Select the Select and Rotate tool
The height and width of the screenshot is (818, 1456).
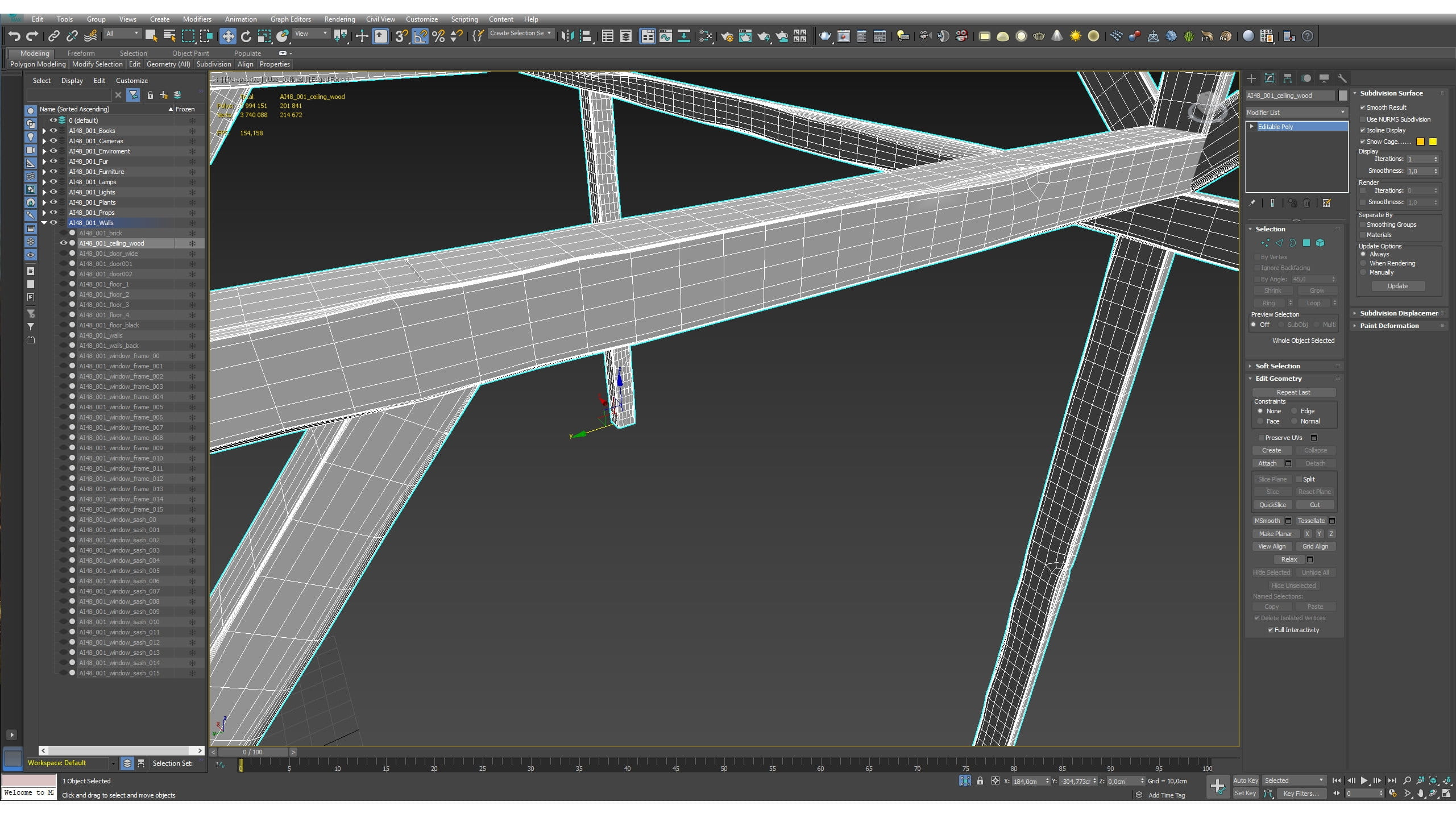[246, 36]
